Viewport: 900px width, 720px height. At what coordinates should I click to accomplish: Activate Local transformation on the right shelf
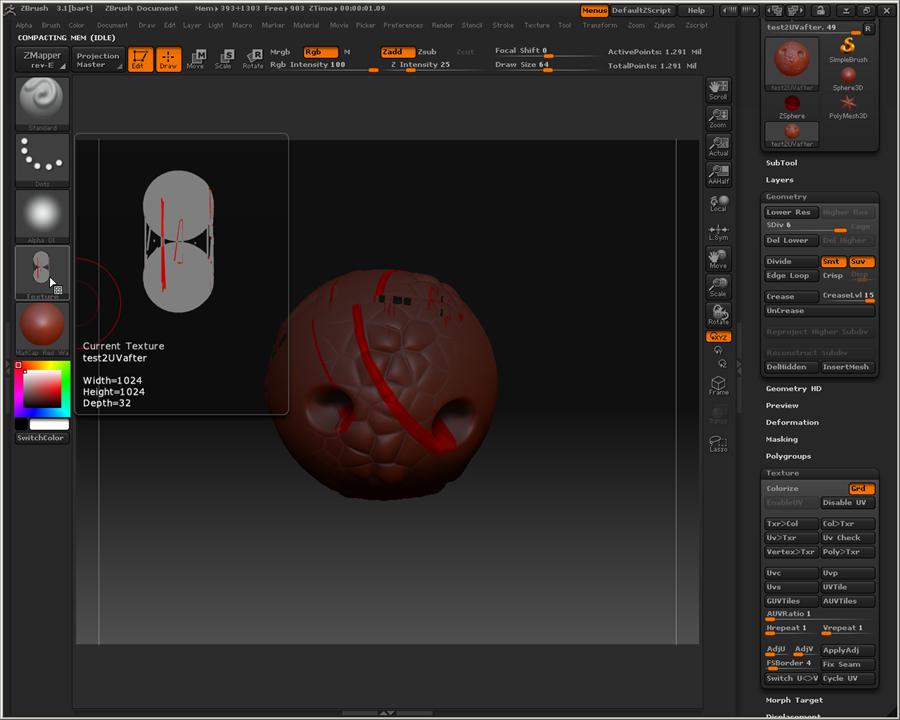pos(717,205)
